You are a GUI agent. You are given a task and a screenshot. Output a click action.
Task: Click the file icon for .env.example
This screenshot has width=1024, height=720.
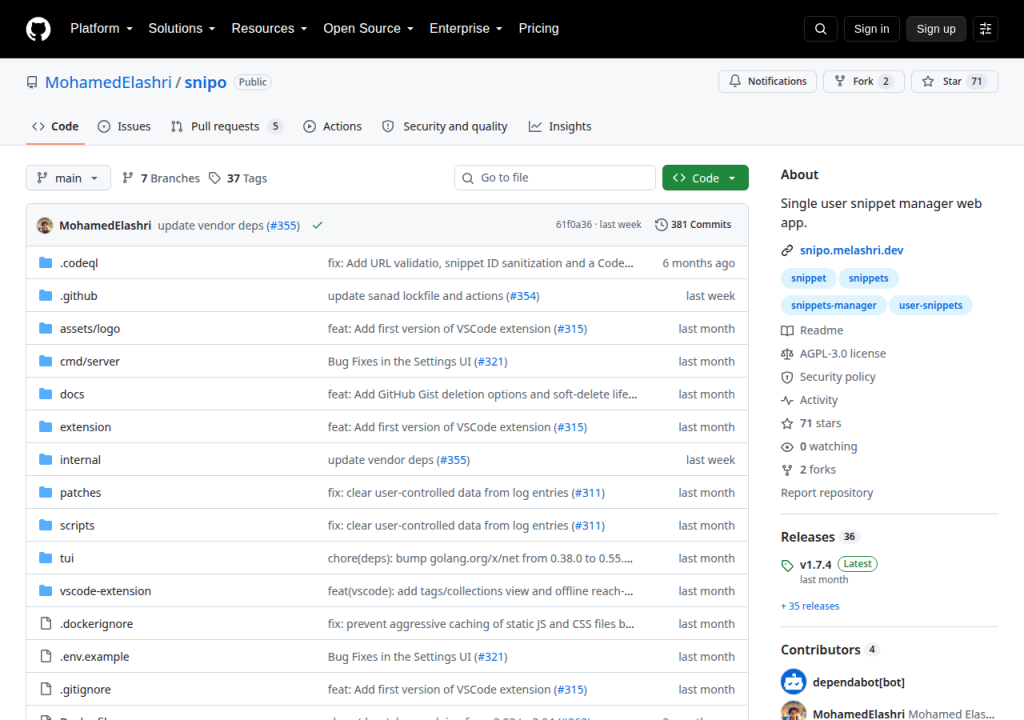pyautogui.click(x=46, y=656)
